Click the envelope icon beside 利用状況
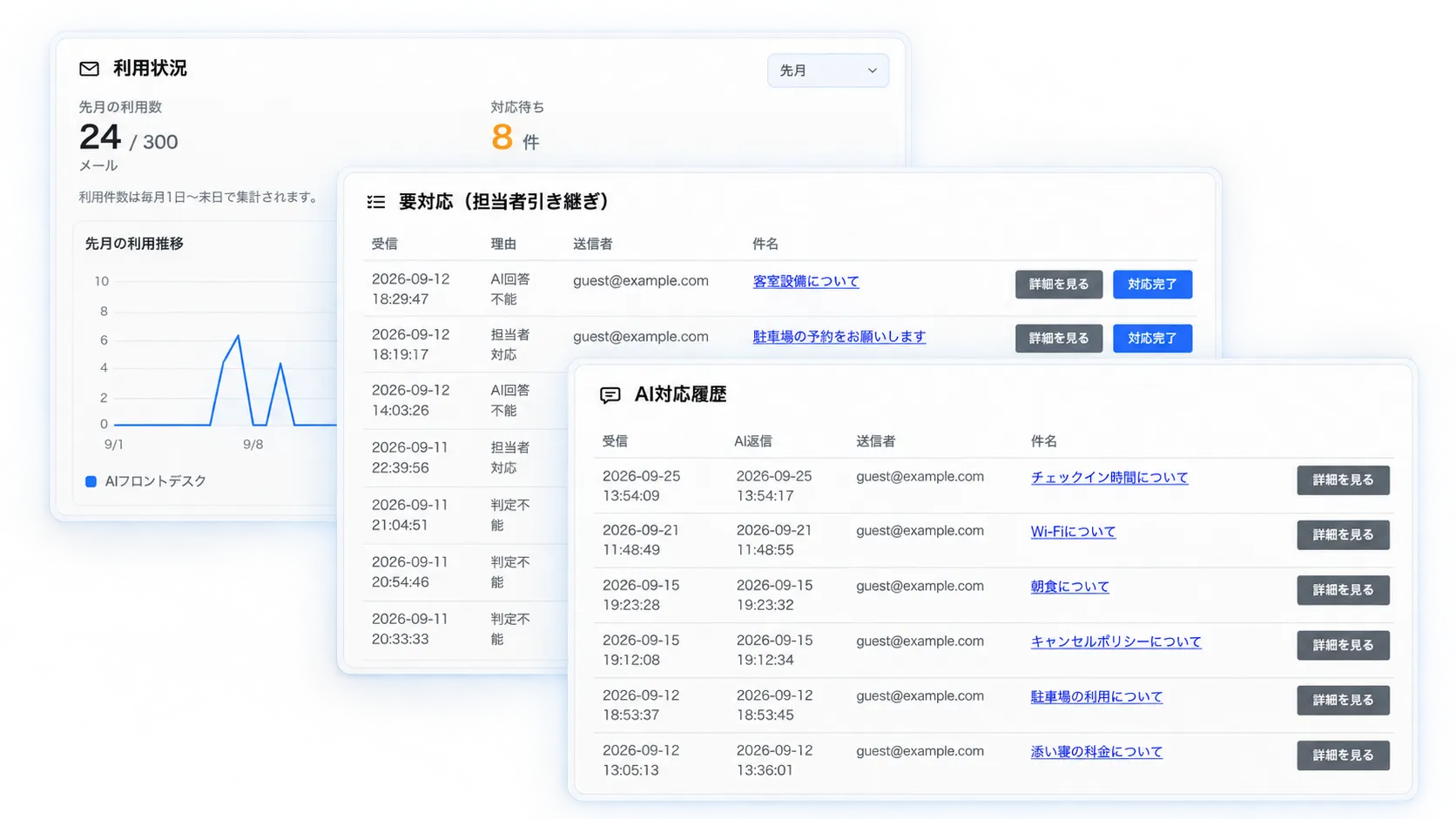1456x819 pixels. (x=89, y=69)
